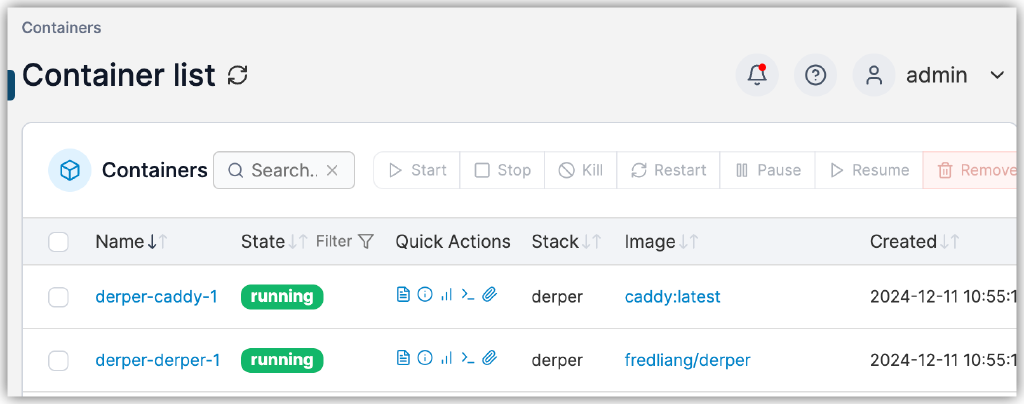This screenshot has width=1024, height=404.
Task: Select the derper-derper-1 row checkbox
Action: [x=59, y=360]
